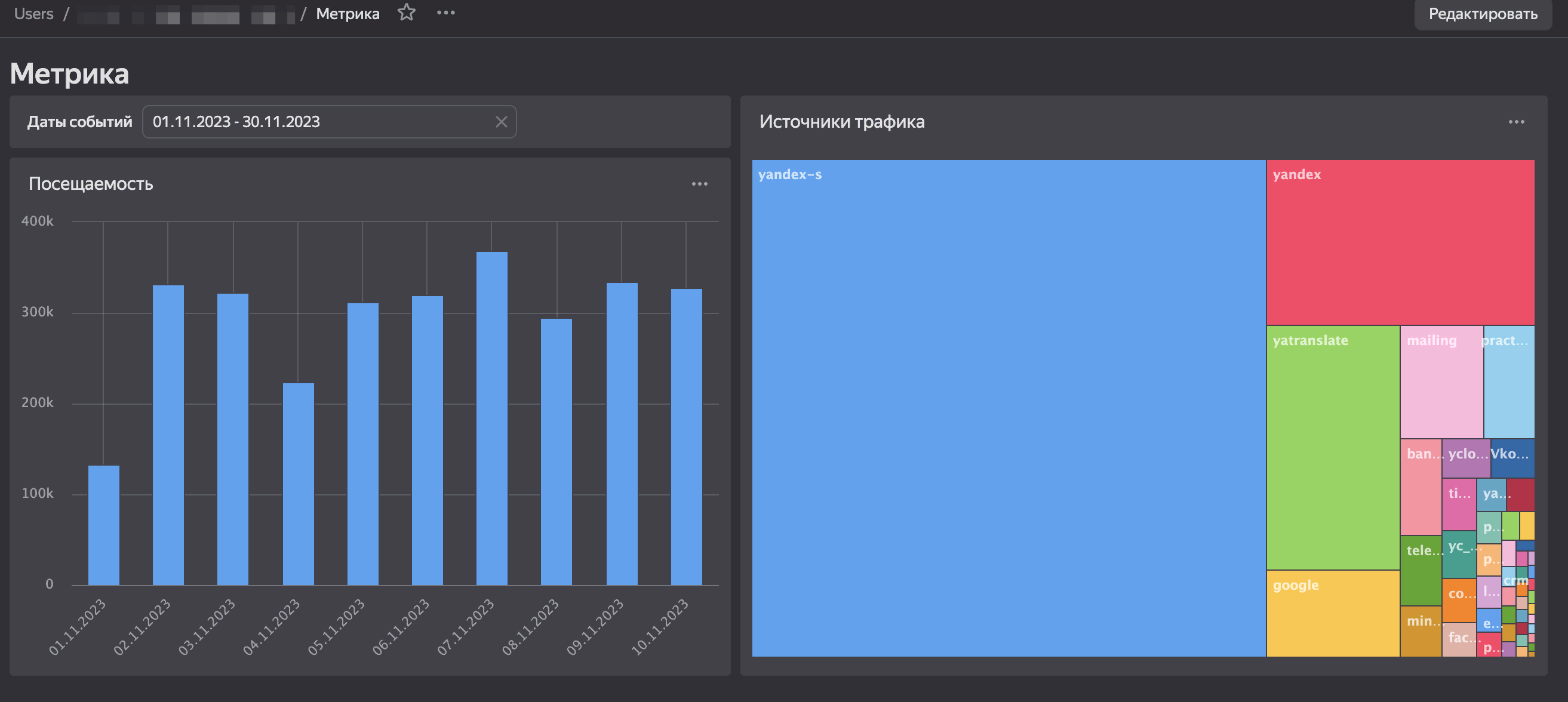This screenshot has width=1568, height=702.
Task: Click the Метрика breadcrumb item
Action: (348, 14)
